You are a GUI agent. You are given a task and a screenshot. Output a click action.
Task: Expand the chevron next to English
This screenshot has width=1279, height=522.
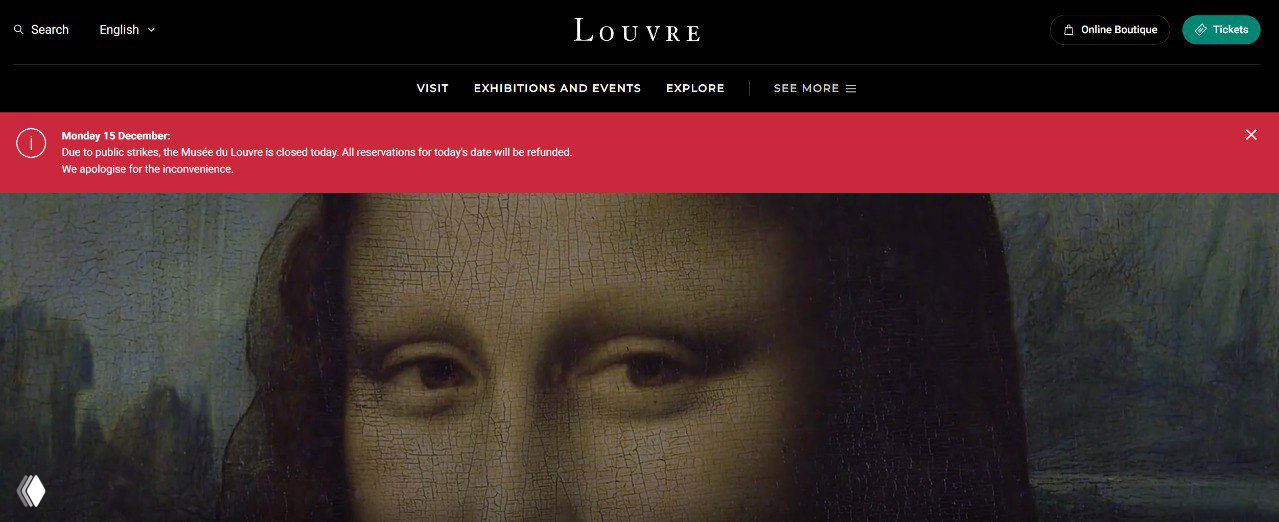tap(151, 30)
